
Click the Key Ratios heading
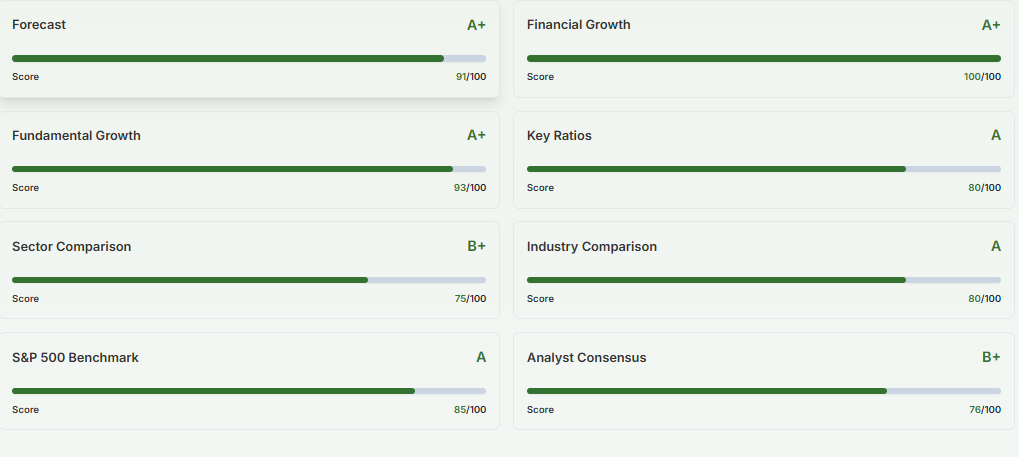point(559,136)
